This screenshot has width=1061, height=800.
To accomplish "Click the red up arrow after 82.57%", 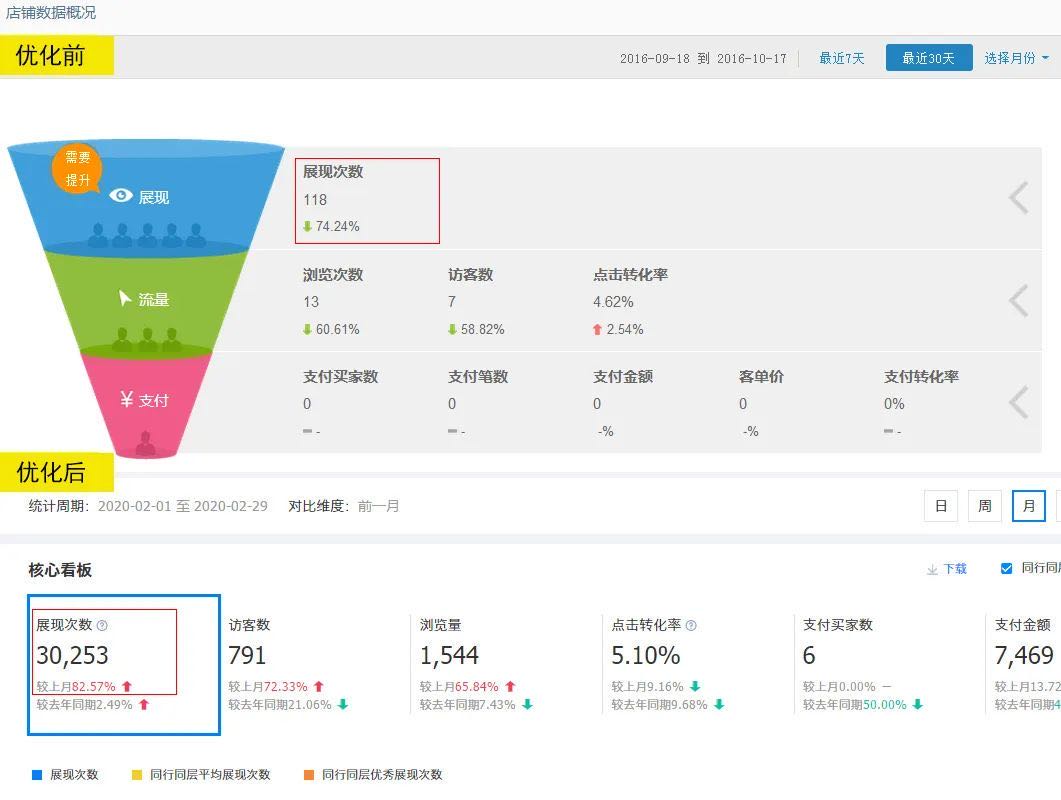I will coord(127,686).
